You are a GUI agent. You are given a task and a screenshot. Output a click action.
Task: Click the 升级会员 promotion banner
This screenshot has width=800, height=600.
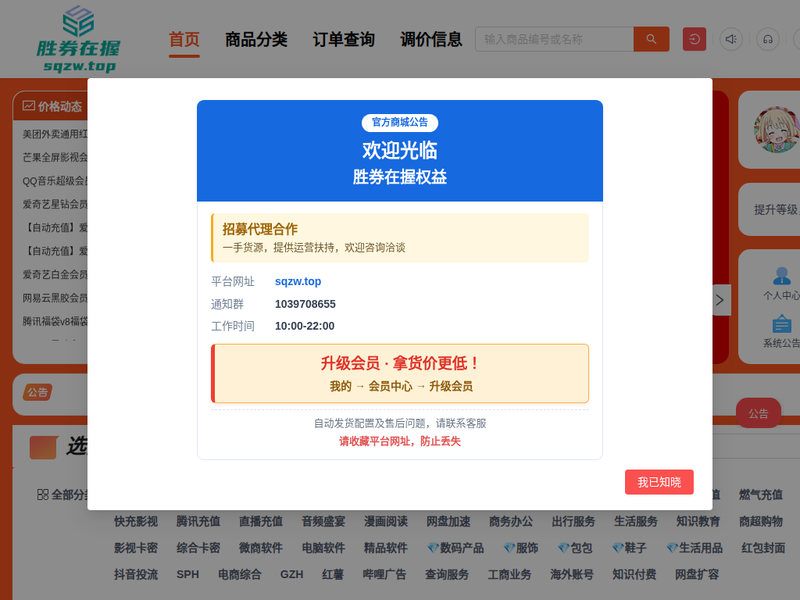[400, 373]
